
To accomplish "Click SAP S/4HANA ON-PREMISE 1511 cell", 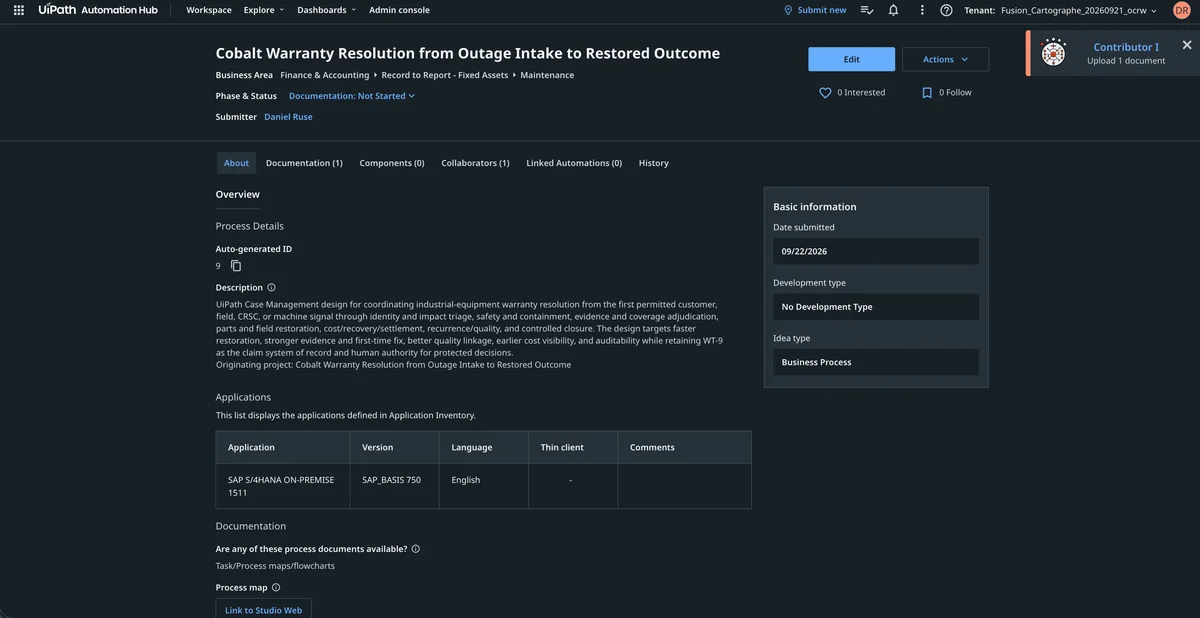I will pos(281,486).
